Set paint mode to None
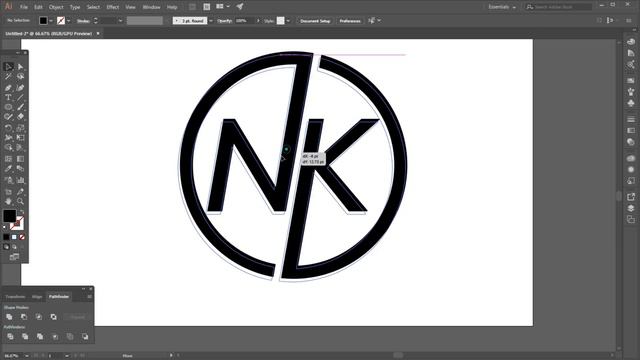The height and width of the screenshot is (360, 640). (22, 237)
